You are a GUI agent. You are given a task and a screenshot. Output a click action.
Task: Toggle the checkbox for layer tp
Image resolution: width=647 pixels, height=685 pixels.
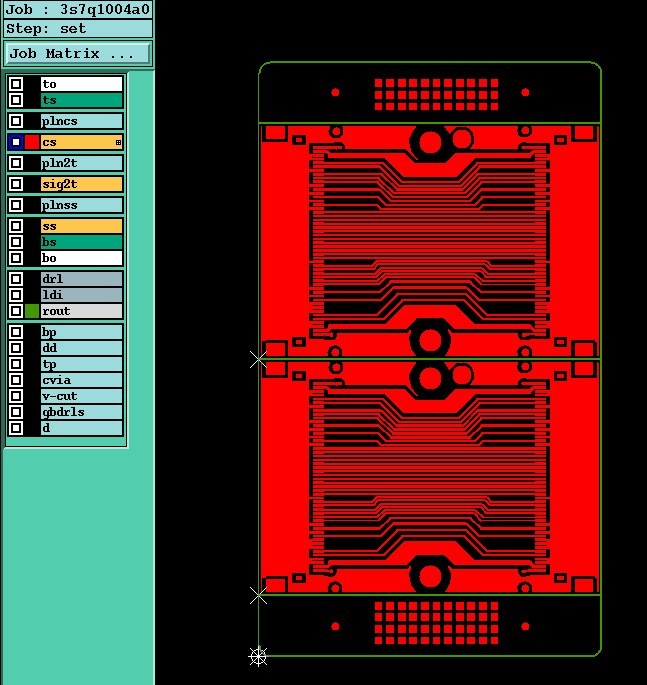click(16, 364)
